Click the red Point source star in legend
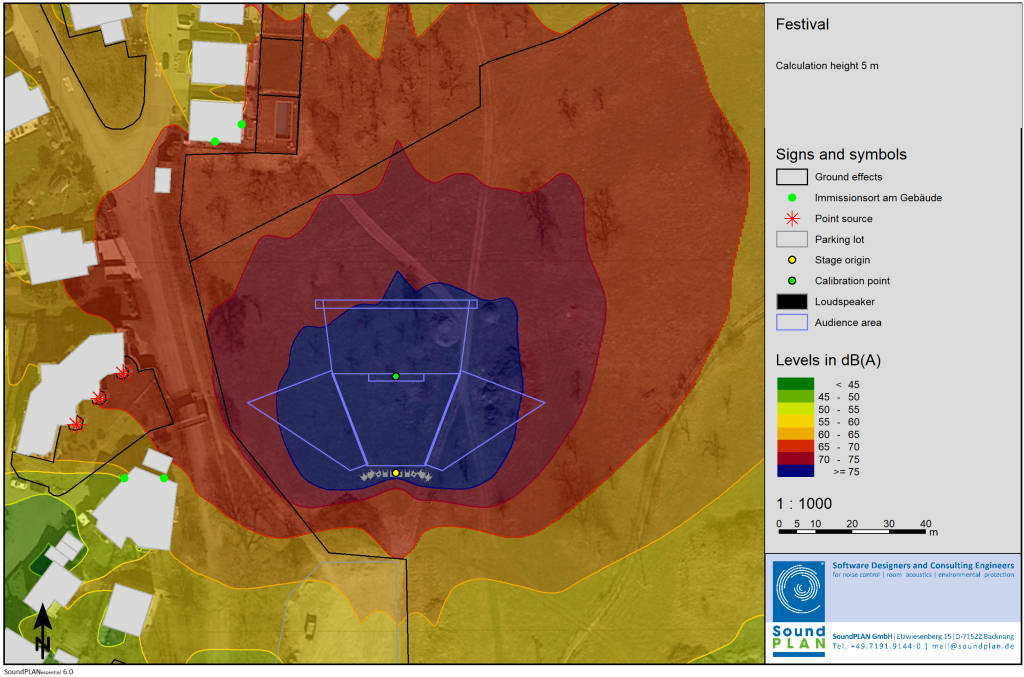This screenshot has width=1024, height=677. (791, 218)
